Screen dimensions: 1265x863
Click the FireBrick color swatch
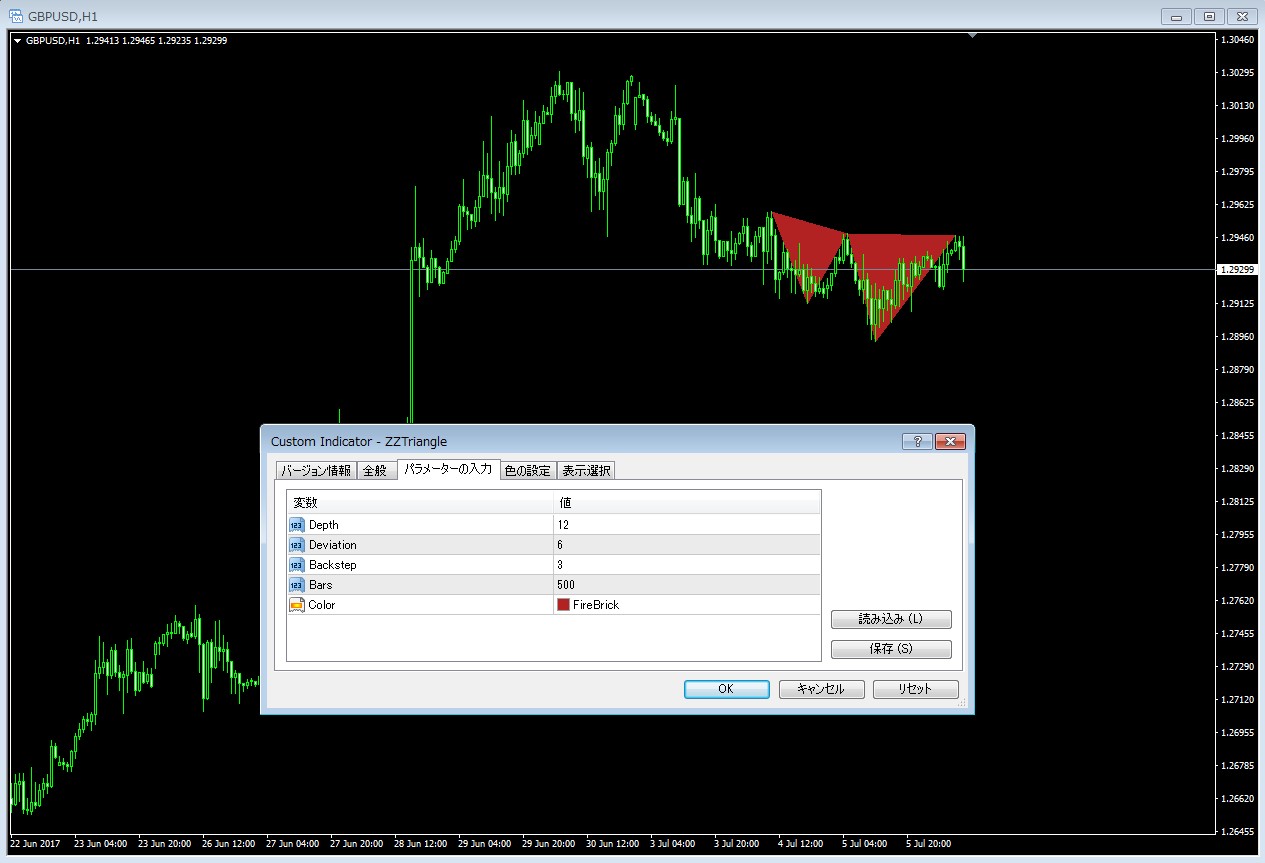tap(564, 605)
